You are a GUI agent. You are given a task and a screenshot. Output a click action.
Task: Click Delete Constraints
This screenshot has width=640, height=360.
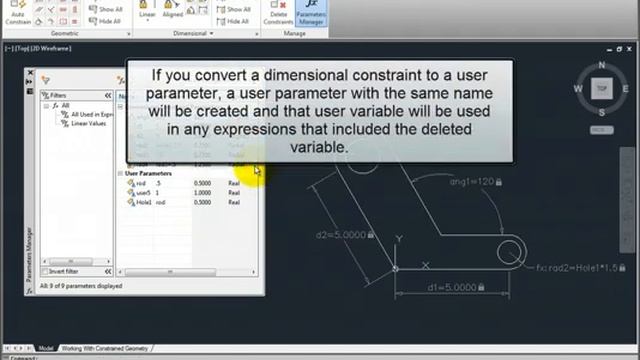[278, 13]
